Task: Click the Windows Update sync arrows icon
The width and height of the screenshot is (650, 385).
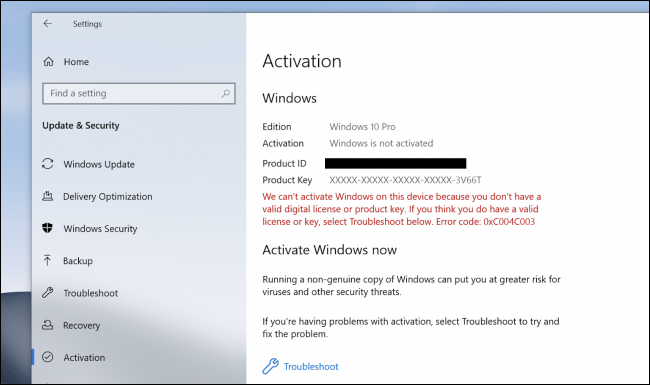Action: coord(48,164)
